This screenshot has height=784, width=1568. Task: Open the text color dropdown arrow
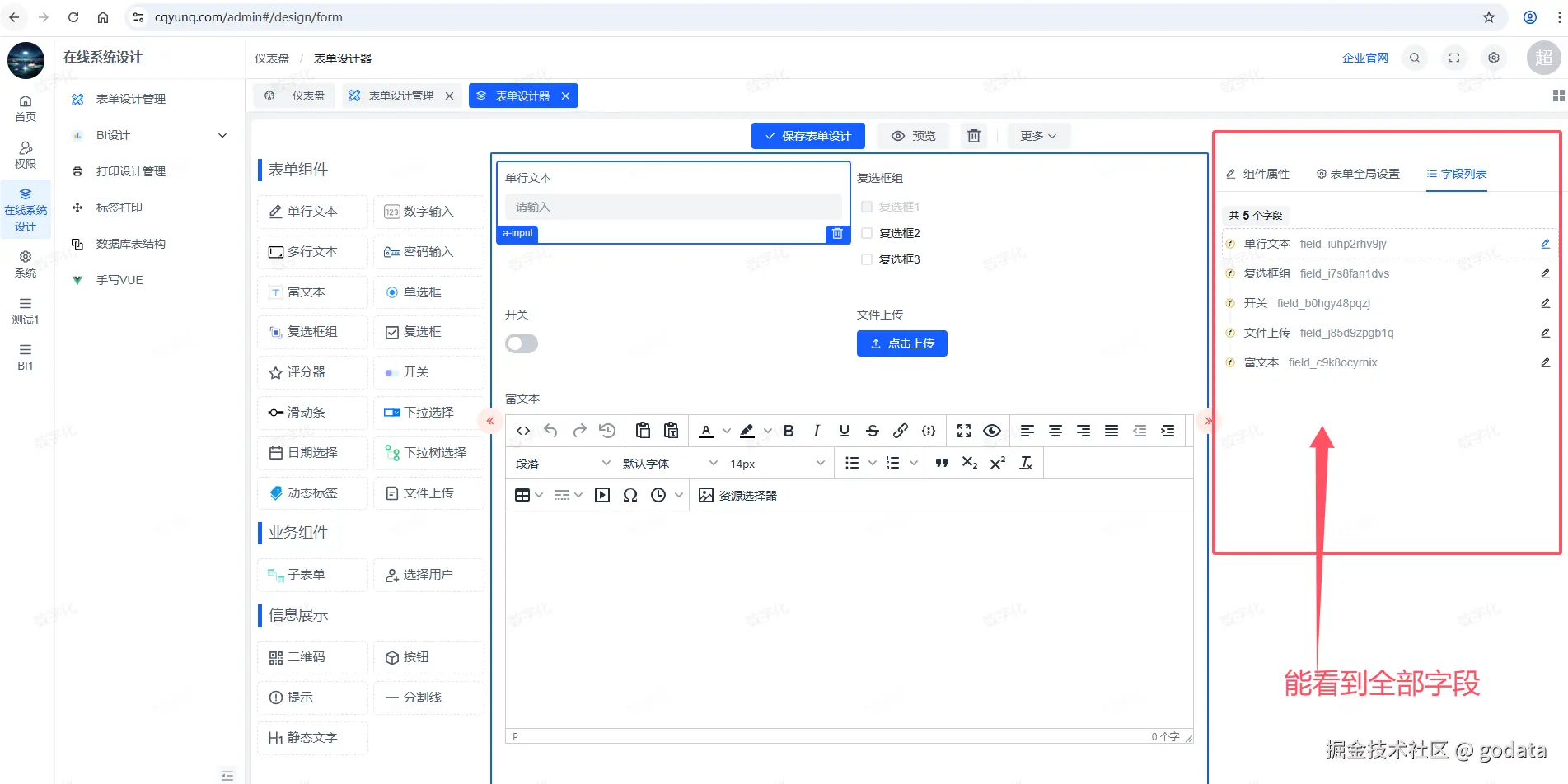point(727,431)
